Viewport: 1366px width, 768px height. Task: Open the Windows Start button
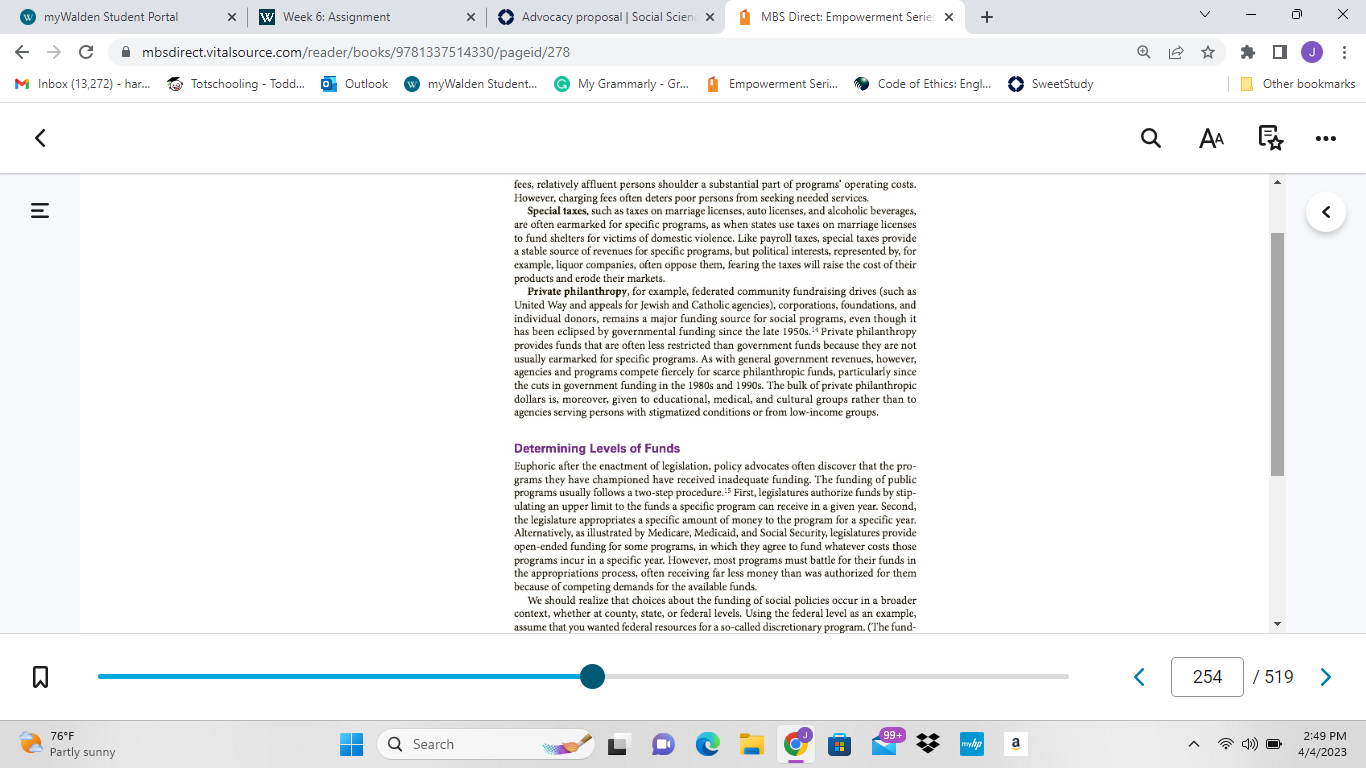click(351, 744)
